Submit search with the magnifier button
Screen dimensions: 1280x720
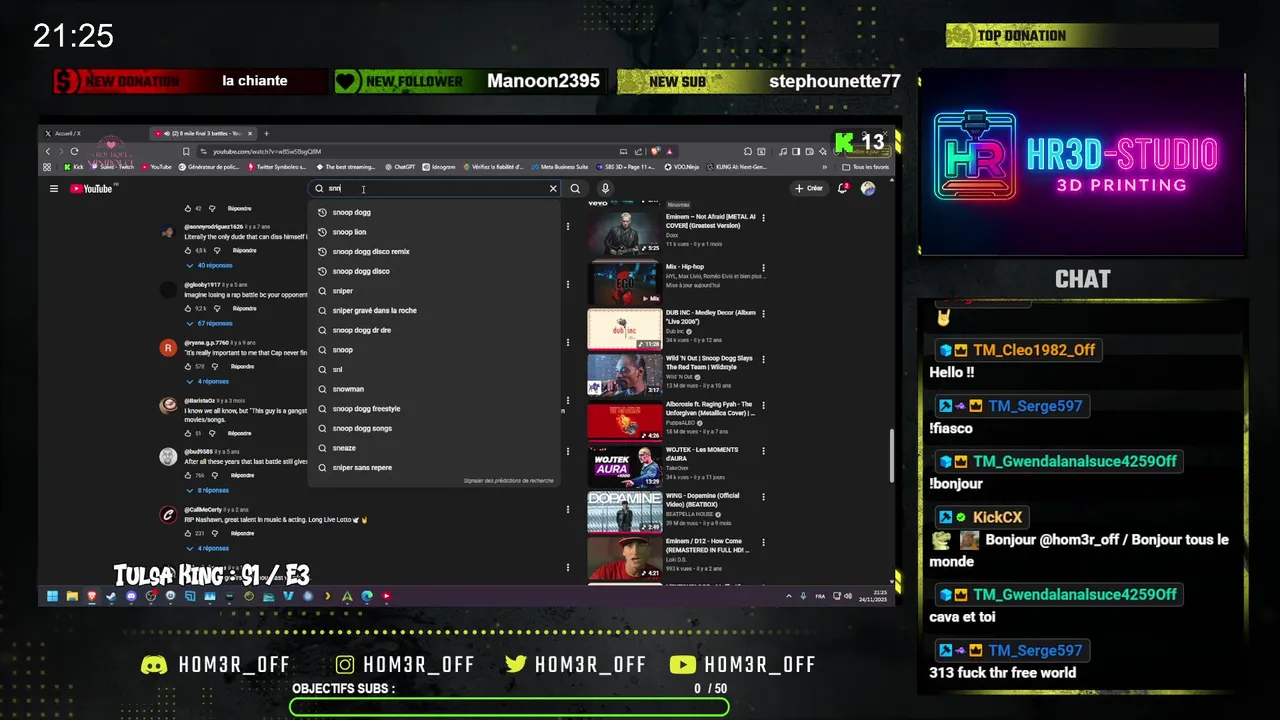click(575, 188)
